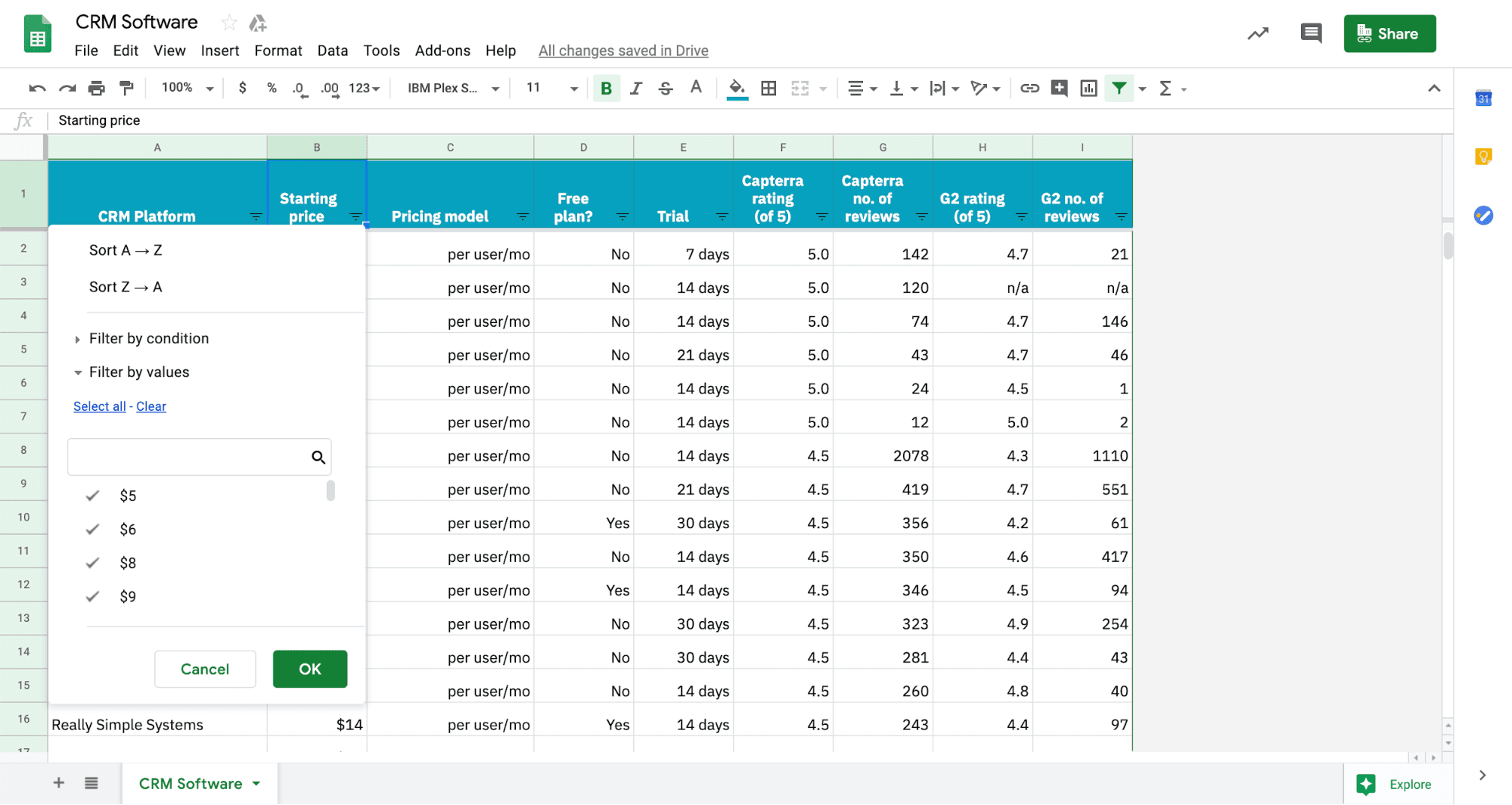Toggle strikethrough text formatting
Image resolution: width=1512 pixels, height=805 pixels.
pos(666,89)
